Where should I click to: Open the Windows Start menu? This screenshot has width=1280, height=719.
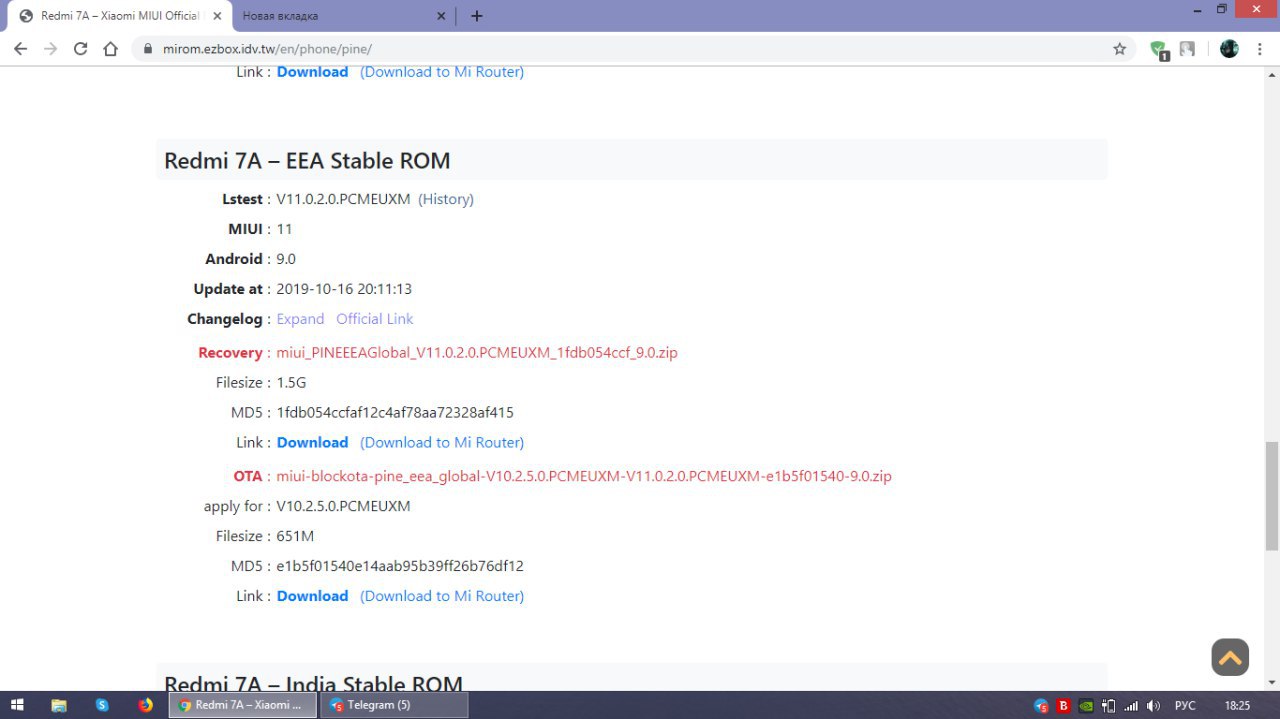[17, 705]
